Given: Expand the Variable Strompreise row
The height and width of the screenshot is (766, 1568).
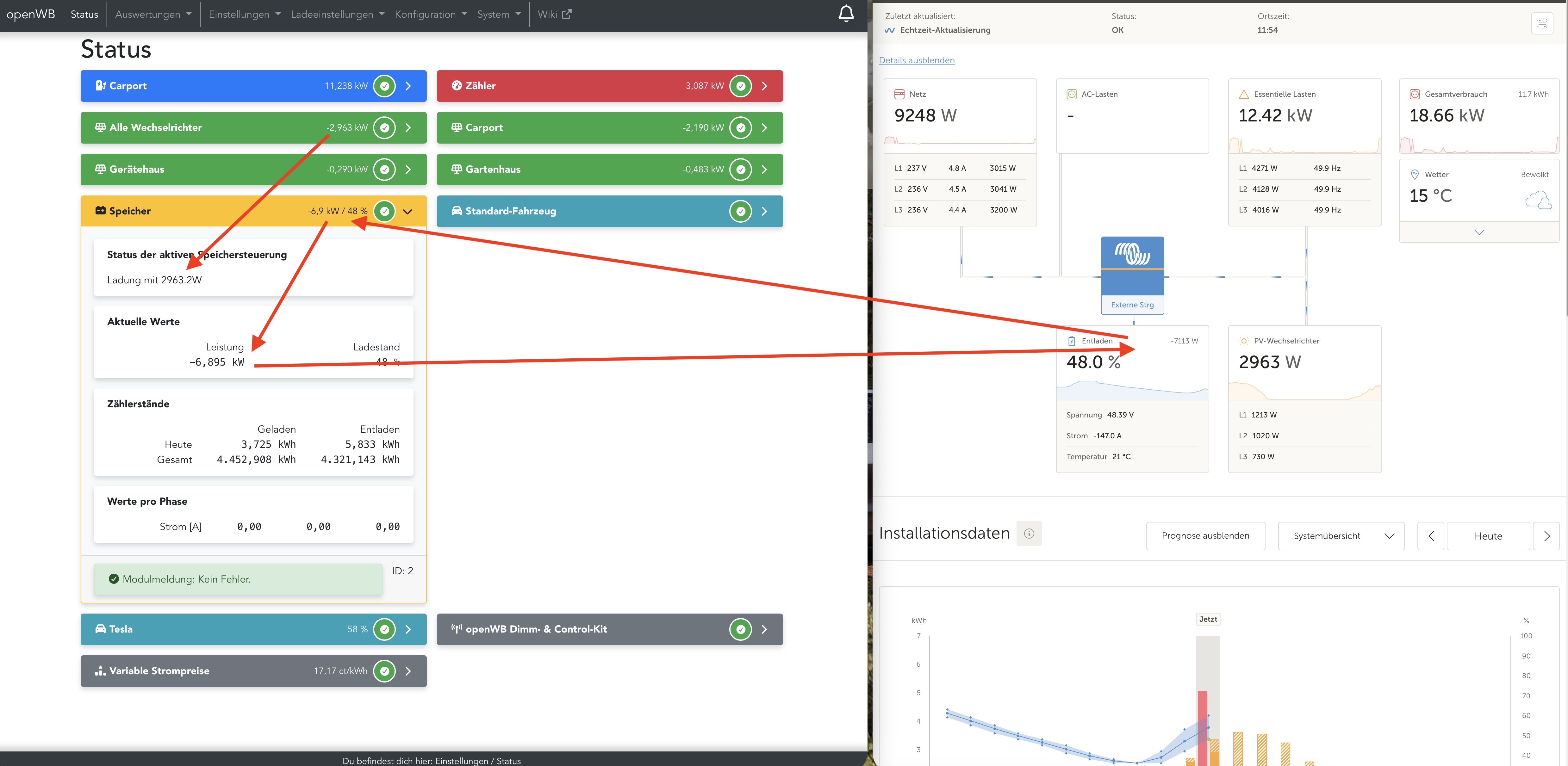Looking at the screenshot, I should point(408,671).
